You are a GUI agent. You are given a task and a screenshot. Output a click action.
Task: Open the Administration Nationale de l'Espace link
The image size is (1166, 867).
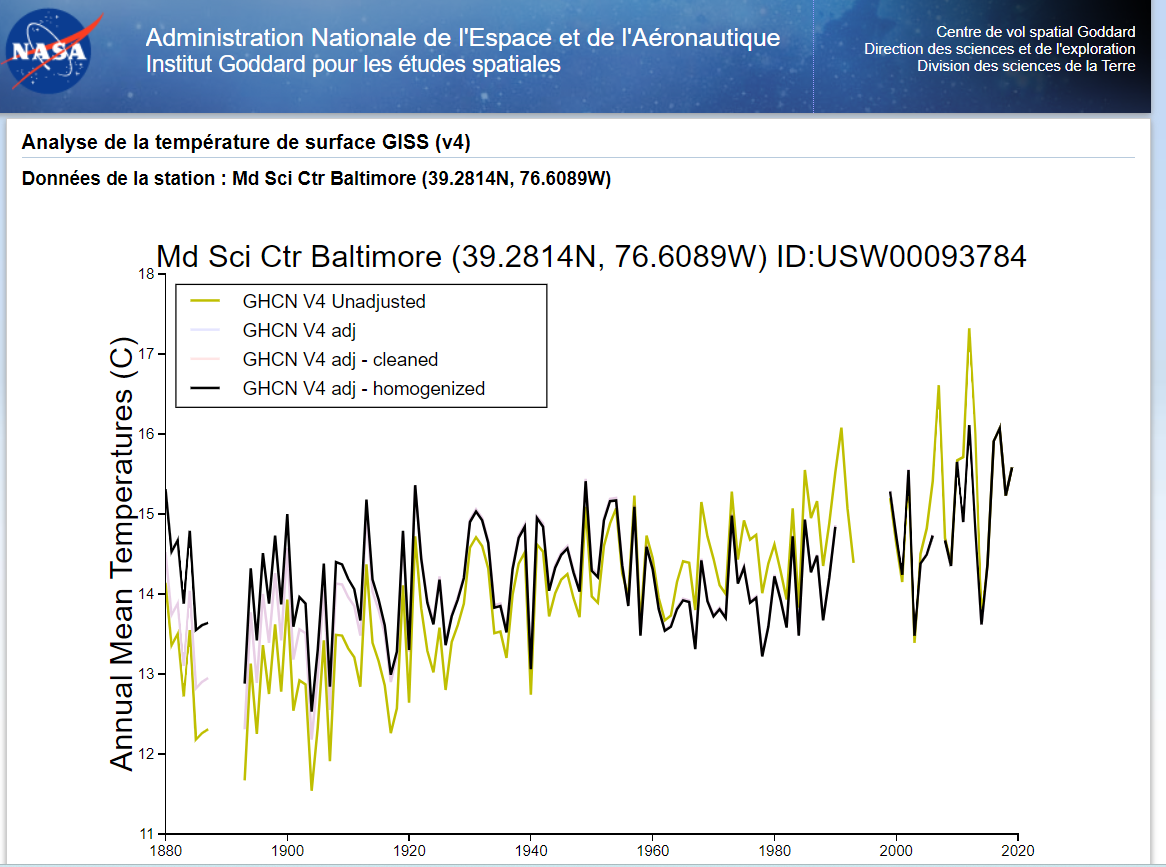(x=462, y=38)
